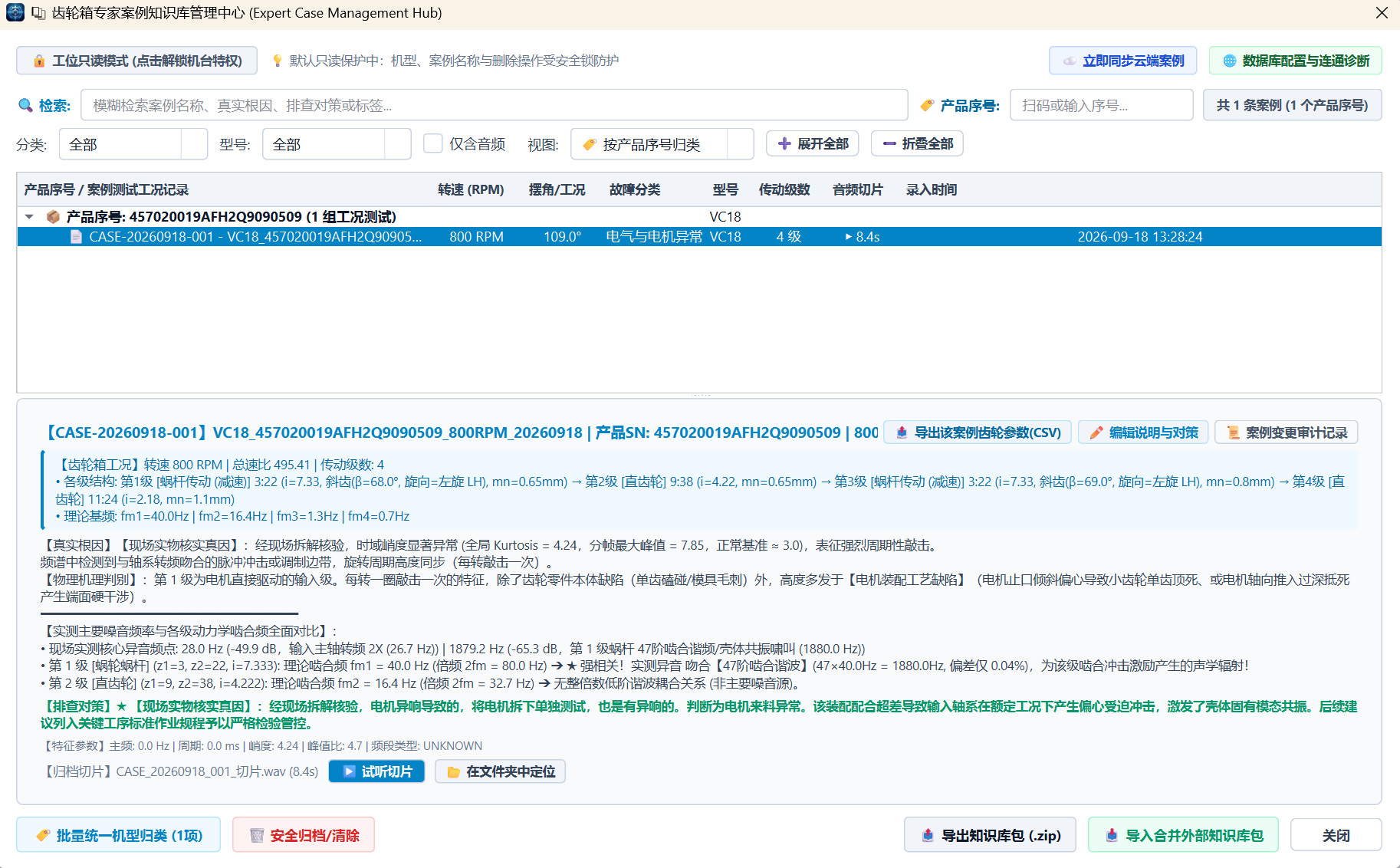
Task: Play the archived audio slice
Action: [x=376, y=771]
